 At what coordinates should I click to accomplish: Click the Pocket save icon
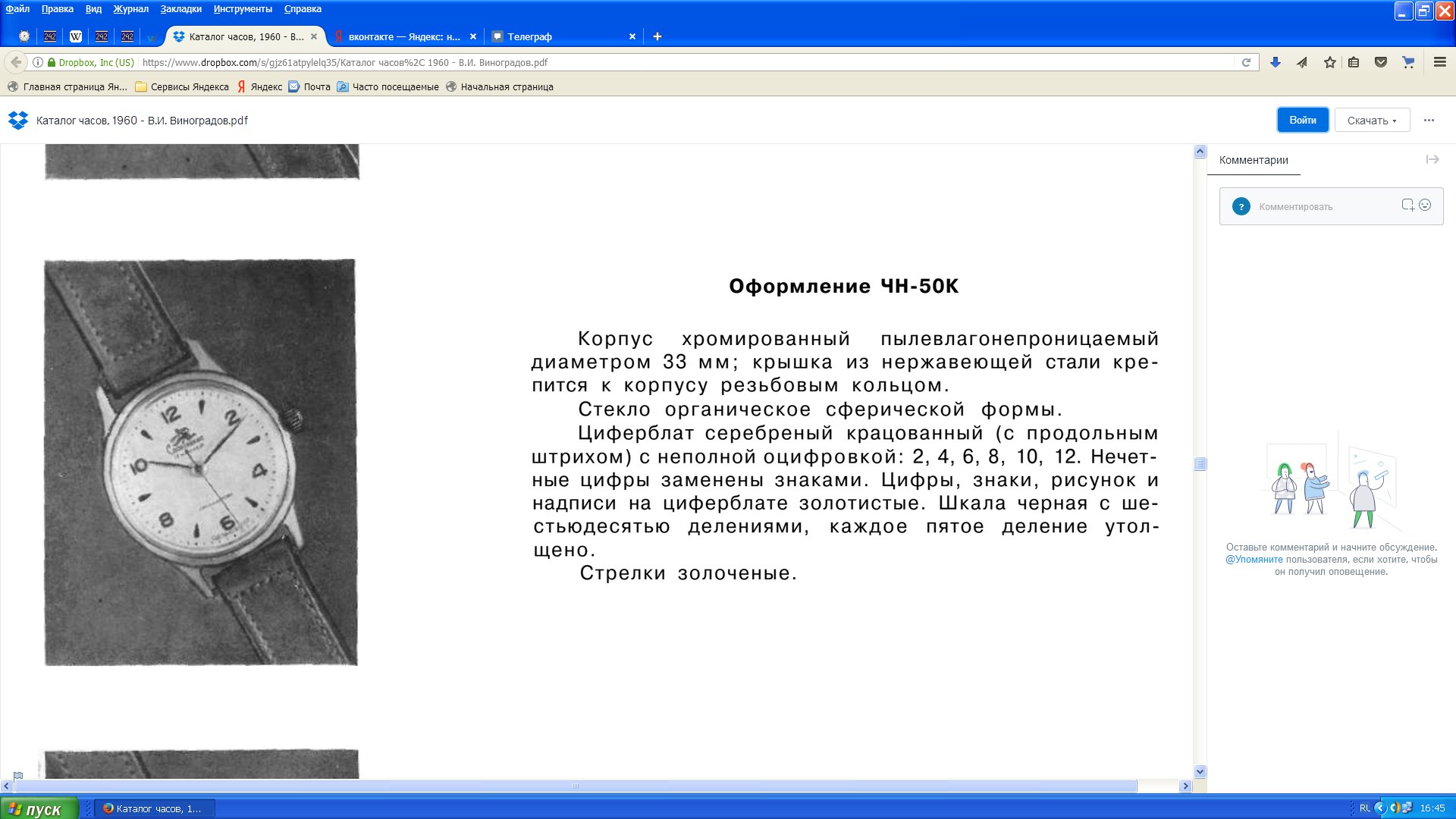point(1381,62)
